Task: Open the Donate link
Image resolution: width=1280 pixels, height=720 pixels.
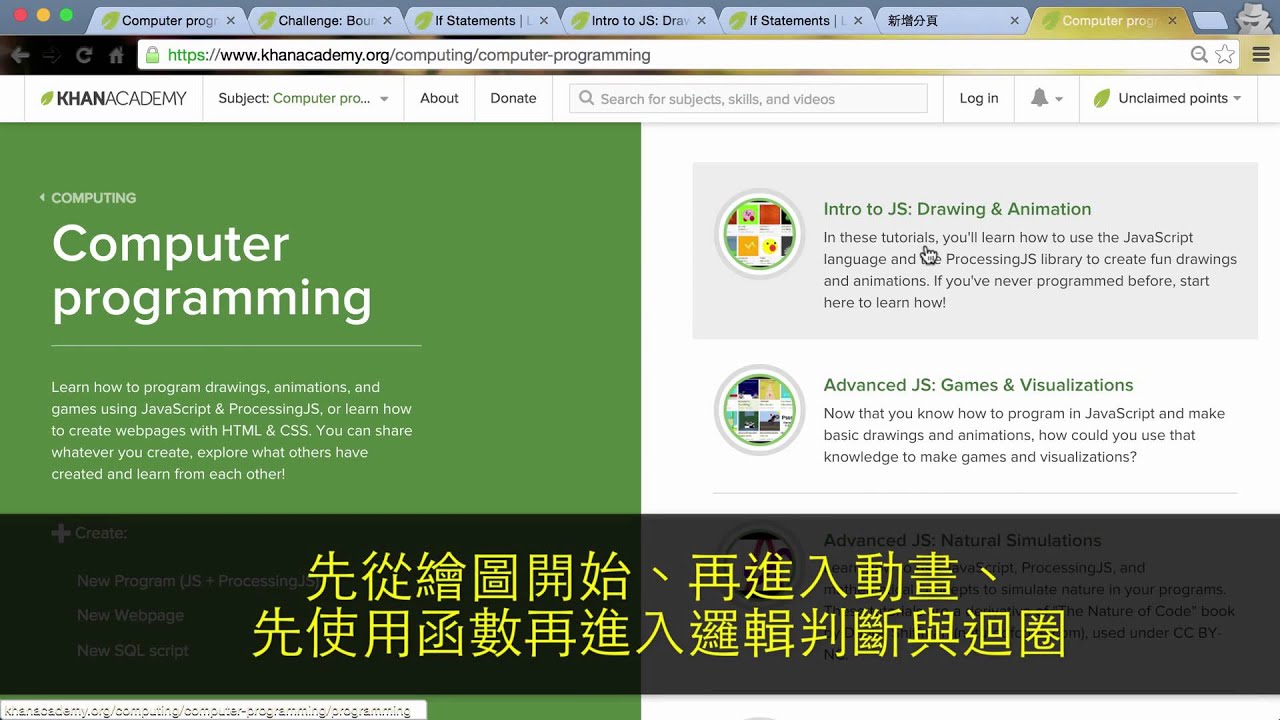Action: pyautogui.click(x=513, y=98)
